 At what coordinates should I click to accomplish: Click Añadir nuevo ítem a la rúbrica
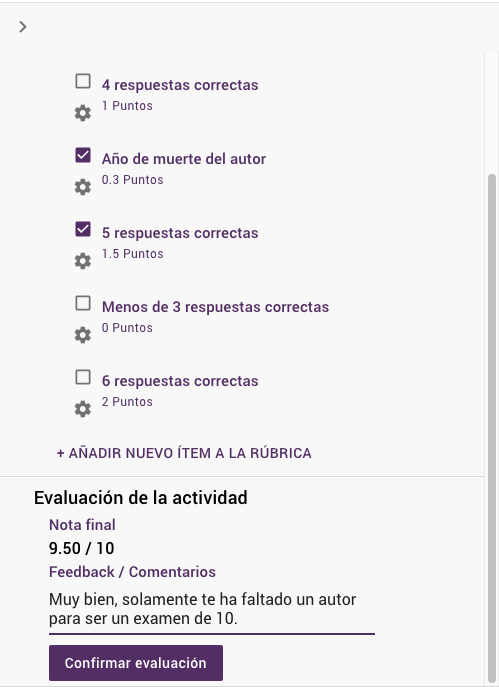click(x=184, y=453)
